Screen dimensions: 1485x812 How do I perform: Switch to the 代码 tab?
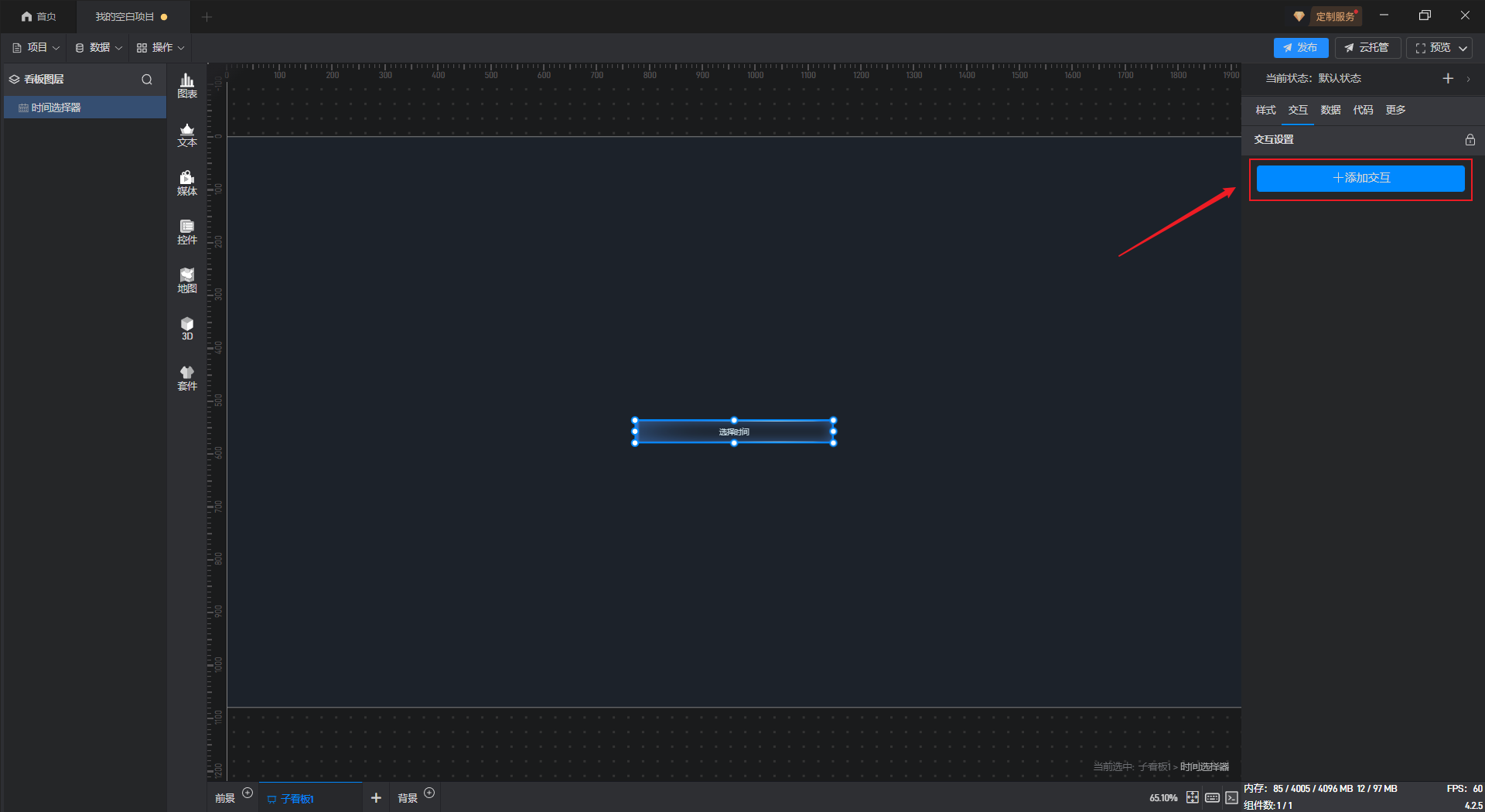point(1363,110)
